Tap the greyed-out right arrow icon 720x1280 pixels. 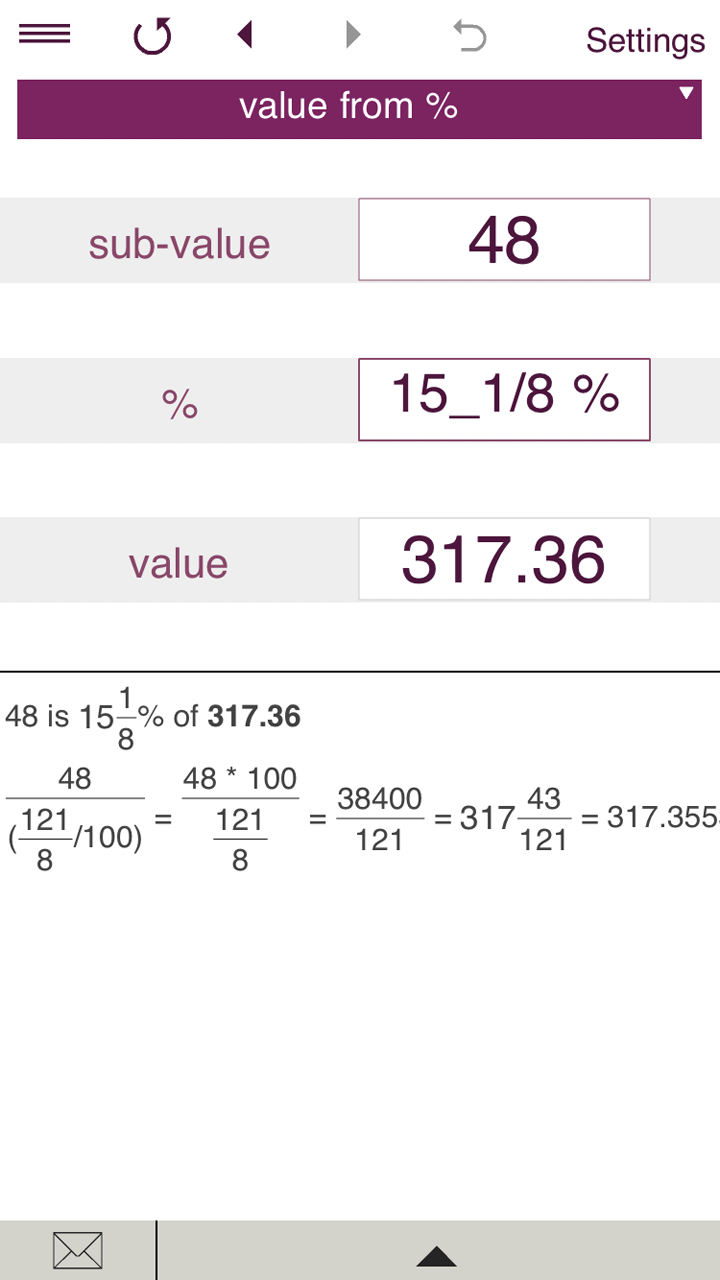point(352,36)
